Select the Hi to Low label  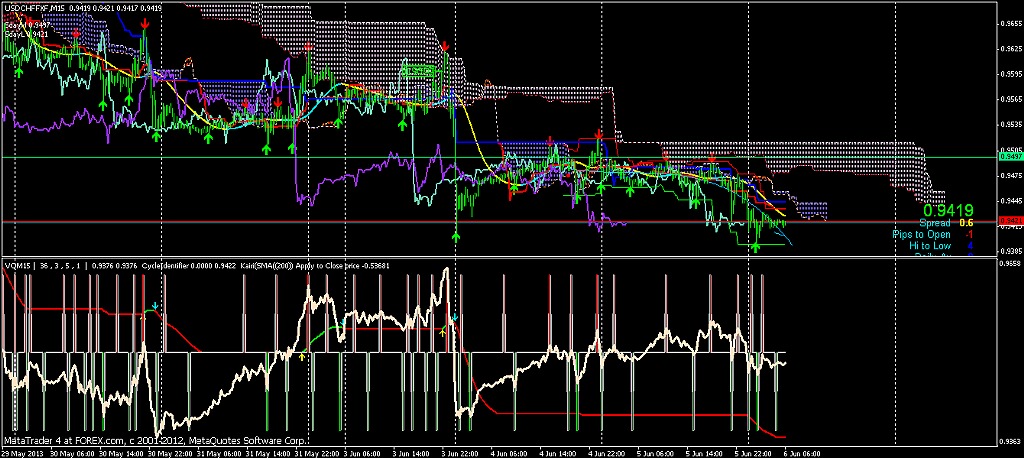[x=930, y=245]
